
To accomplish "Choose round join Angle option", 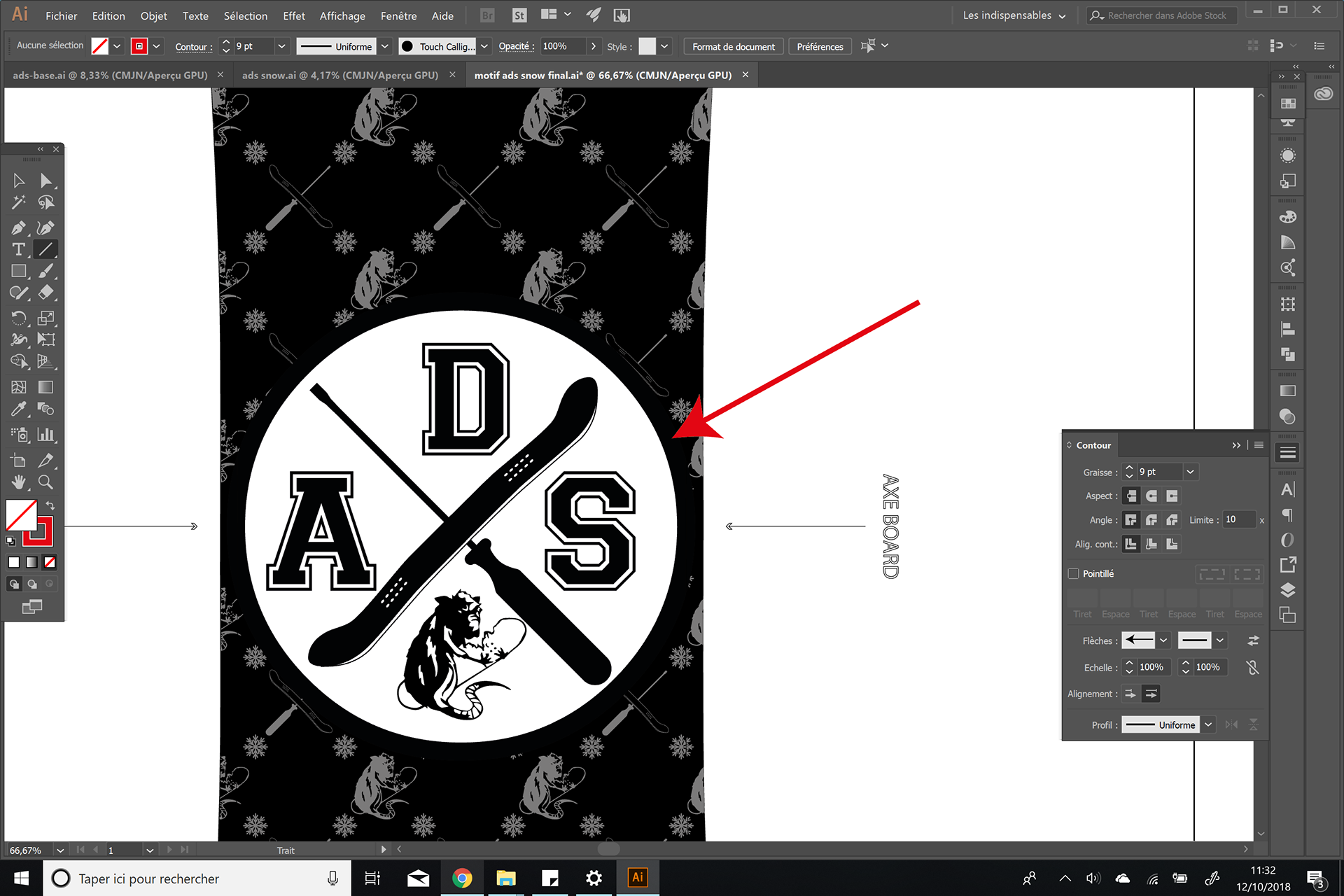I will point(1151,519).
